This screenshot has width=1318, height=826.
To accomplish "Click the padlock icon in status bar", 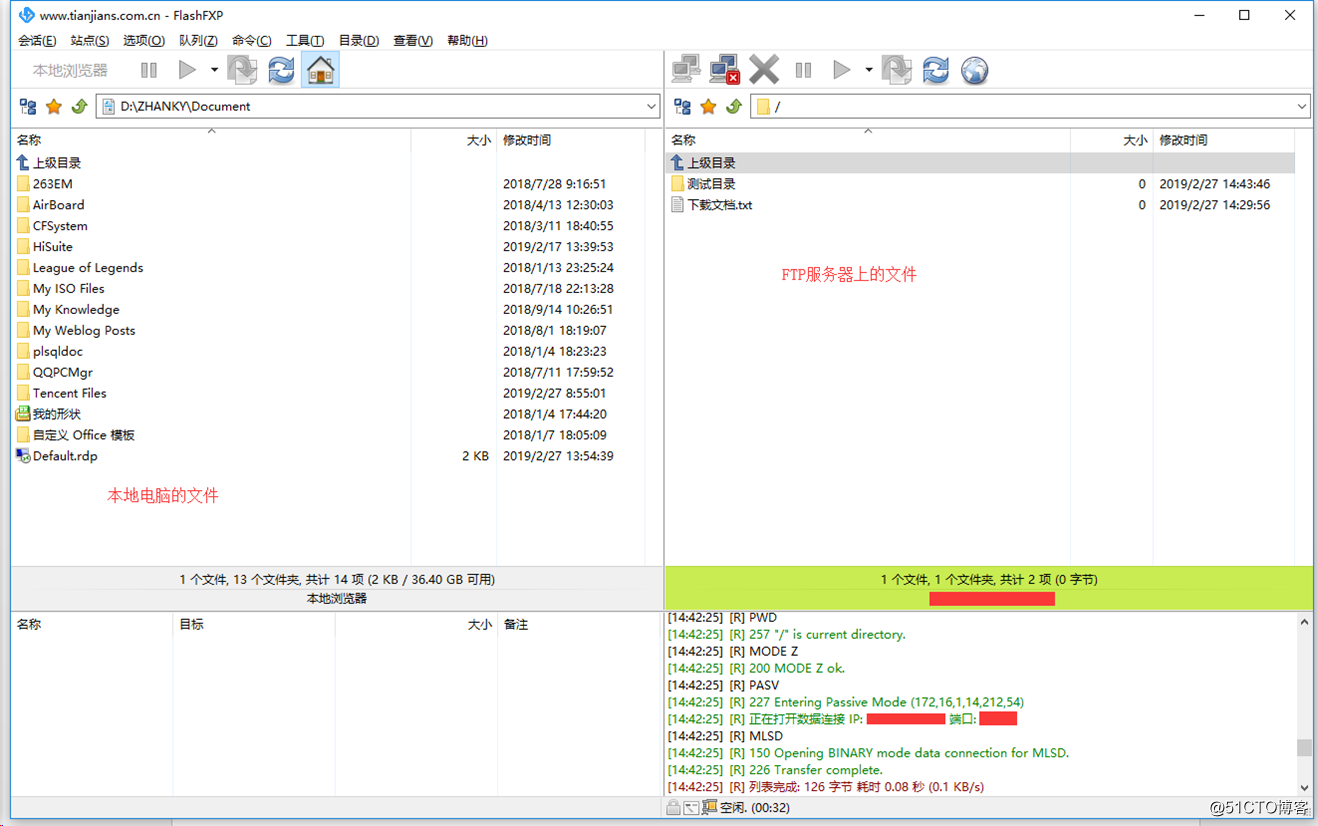I will click(x=674, y=807).
